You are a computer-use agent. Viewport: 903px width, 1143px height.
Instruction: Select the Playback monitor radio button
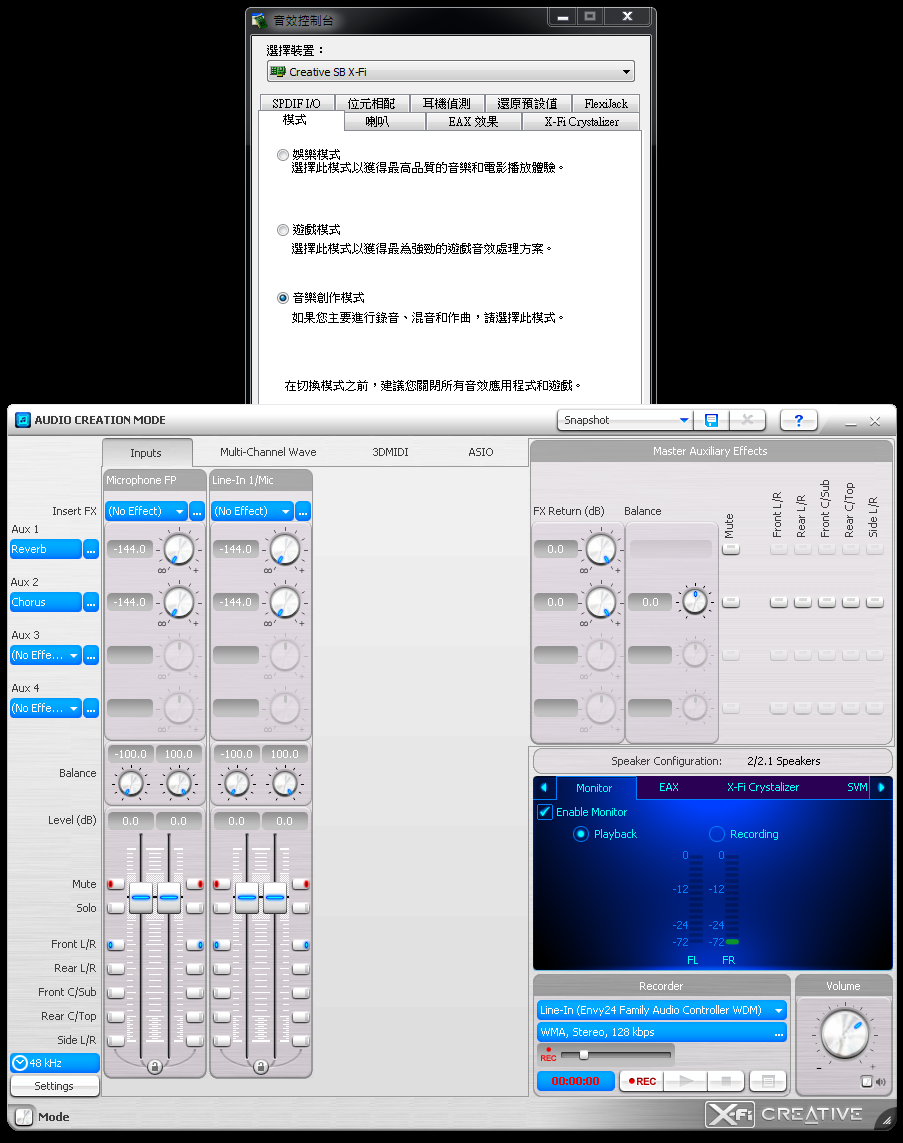[581, 834]
